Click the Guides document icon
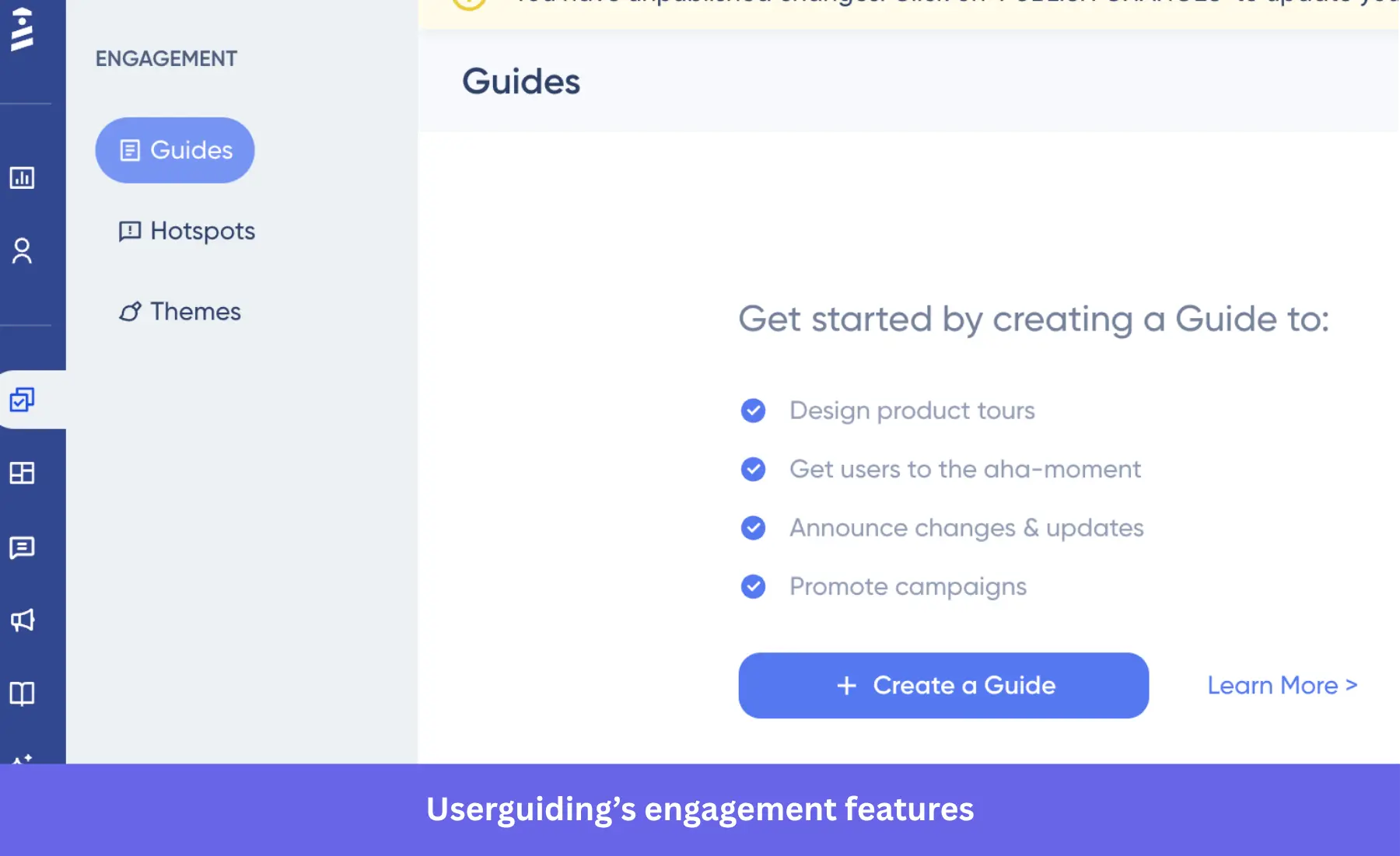This screenshot has height=856, width=1400. point(129,149)
